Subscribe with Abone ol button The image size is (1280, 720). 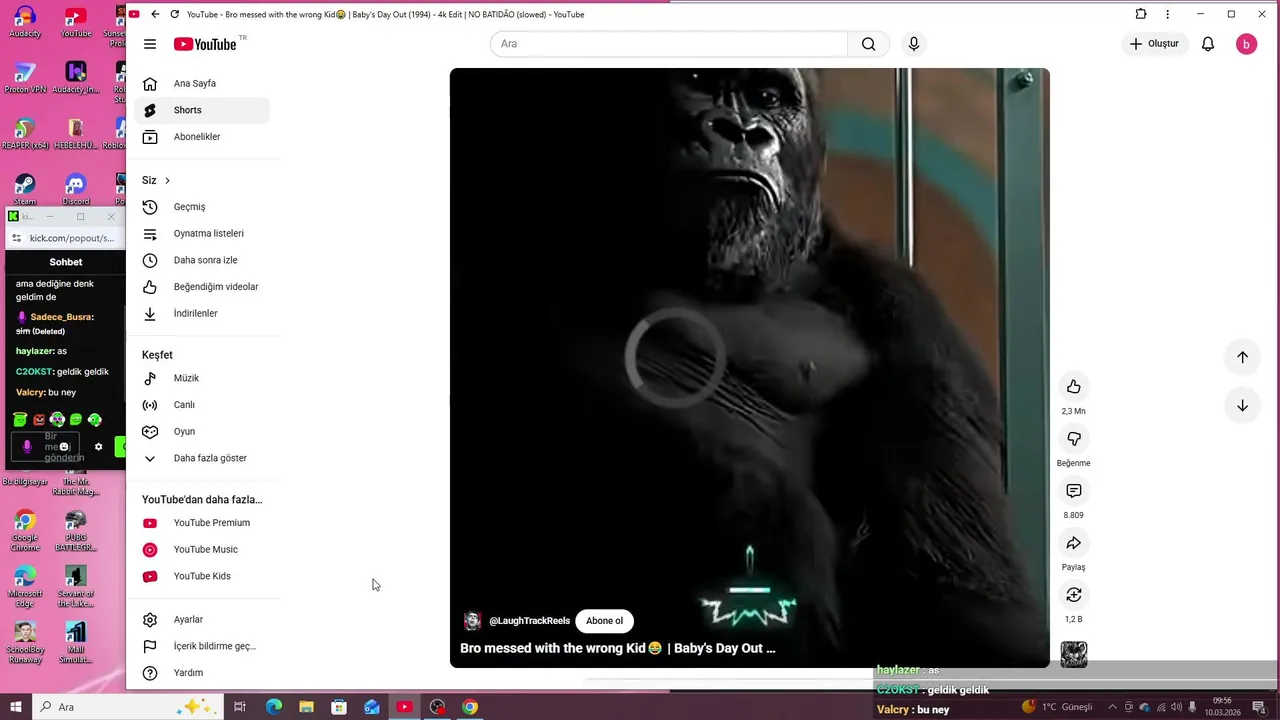point(604,621)
